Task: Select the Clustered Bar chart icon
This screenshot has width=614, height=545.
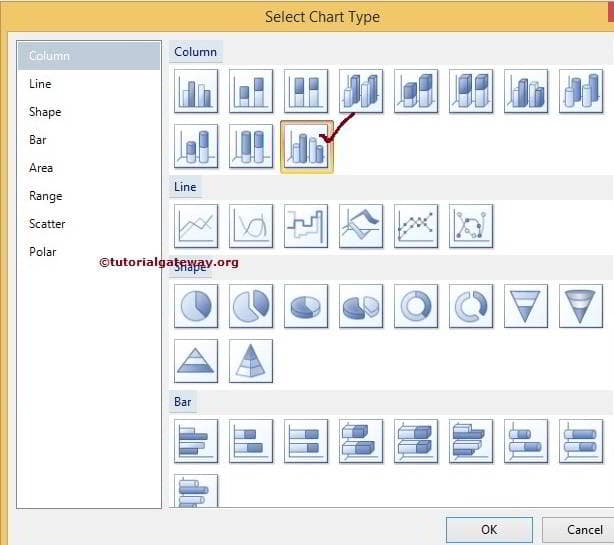Action: click(196, 441)
